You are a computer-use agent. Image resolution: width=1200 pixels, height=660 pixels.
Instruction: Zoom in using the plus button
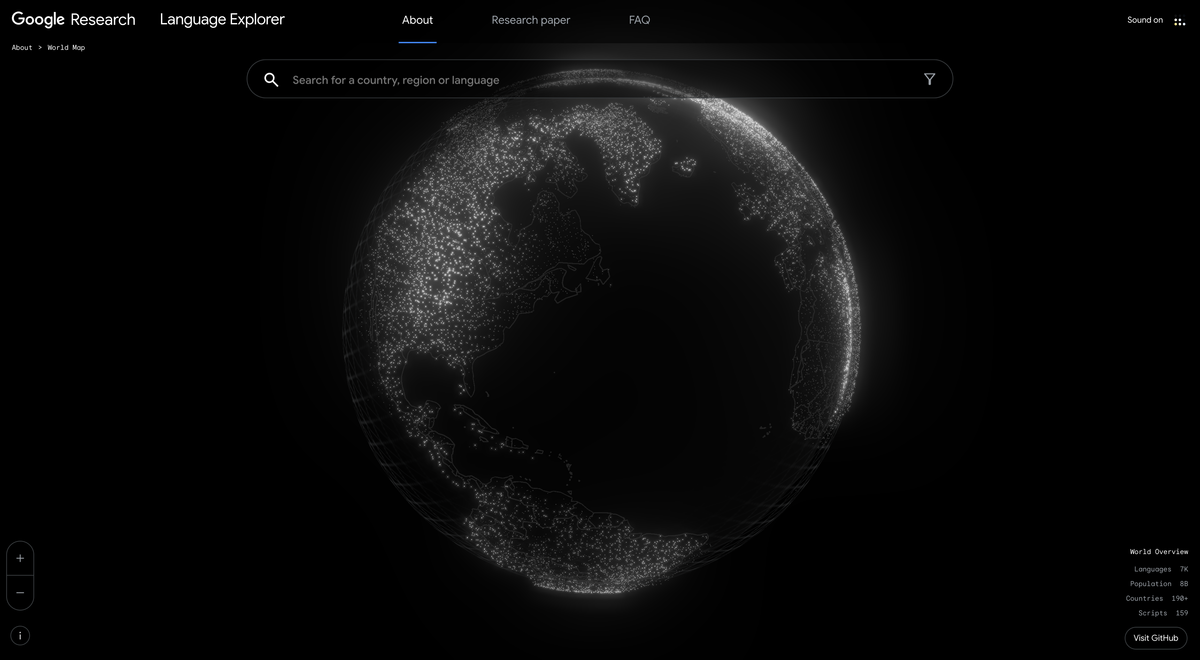(20, 558)
